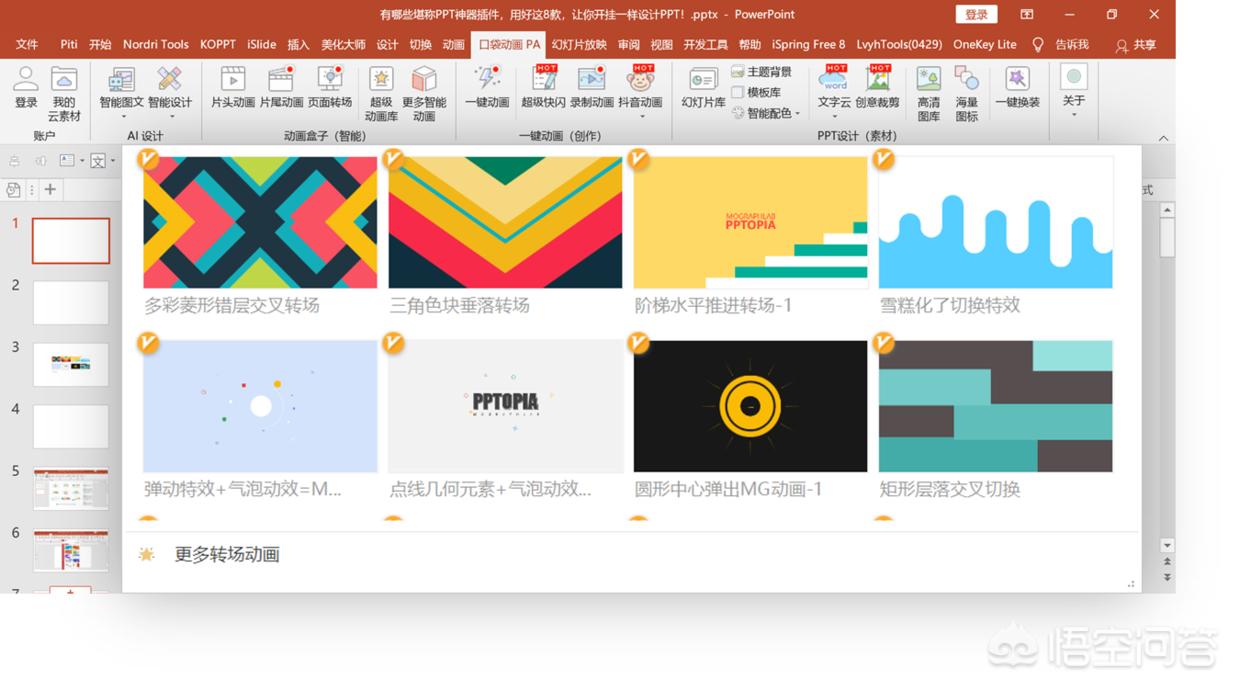
Task: Switch to the iSlide ribbon tab
Action: coord(261,45)
